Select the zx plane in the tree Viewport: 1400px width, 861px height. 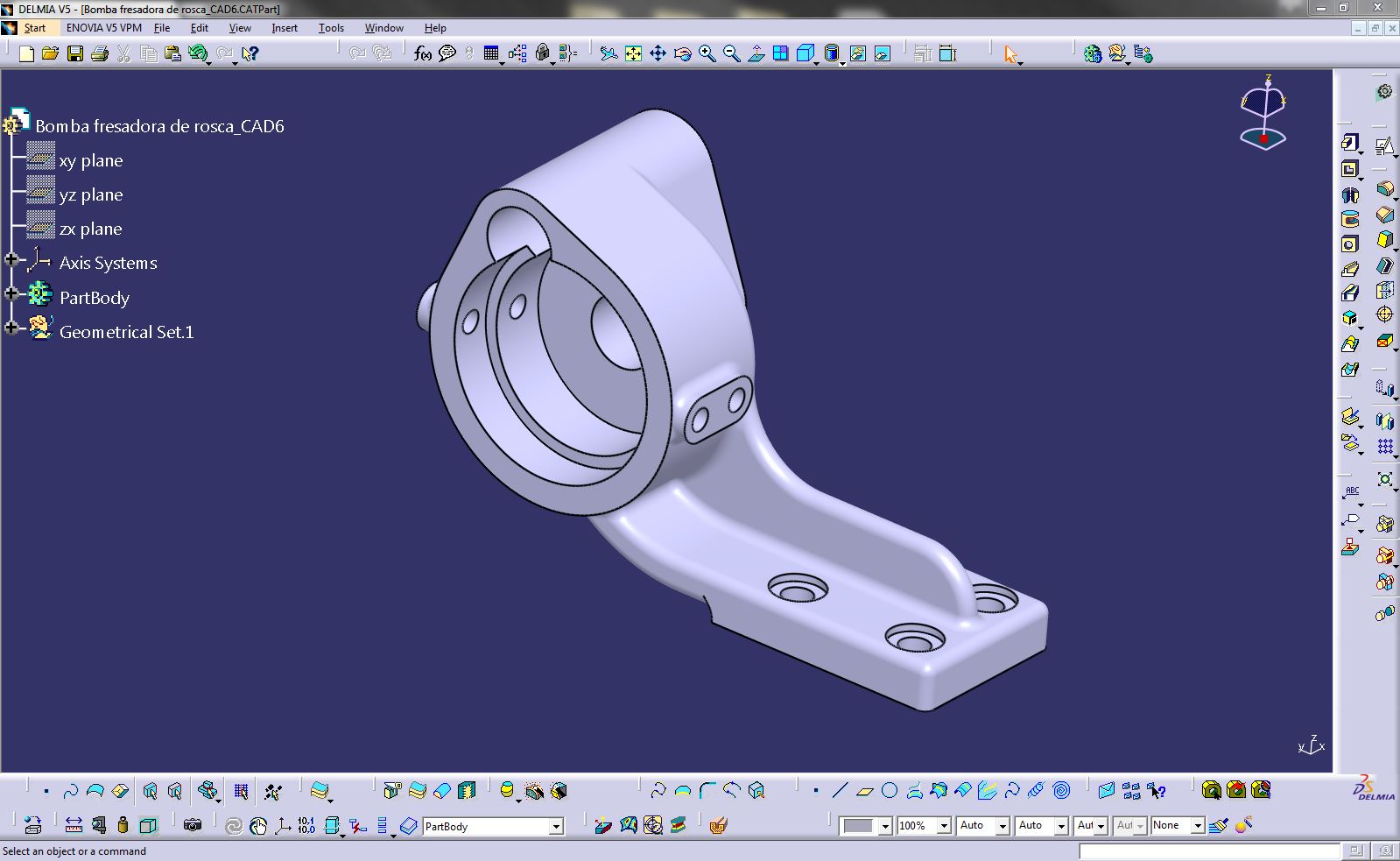(x=91, y=229)
